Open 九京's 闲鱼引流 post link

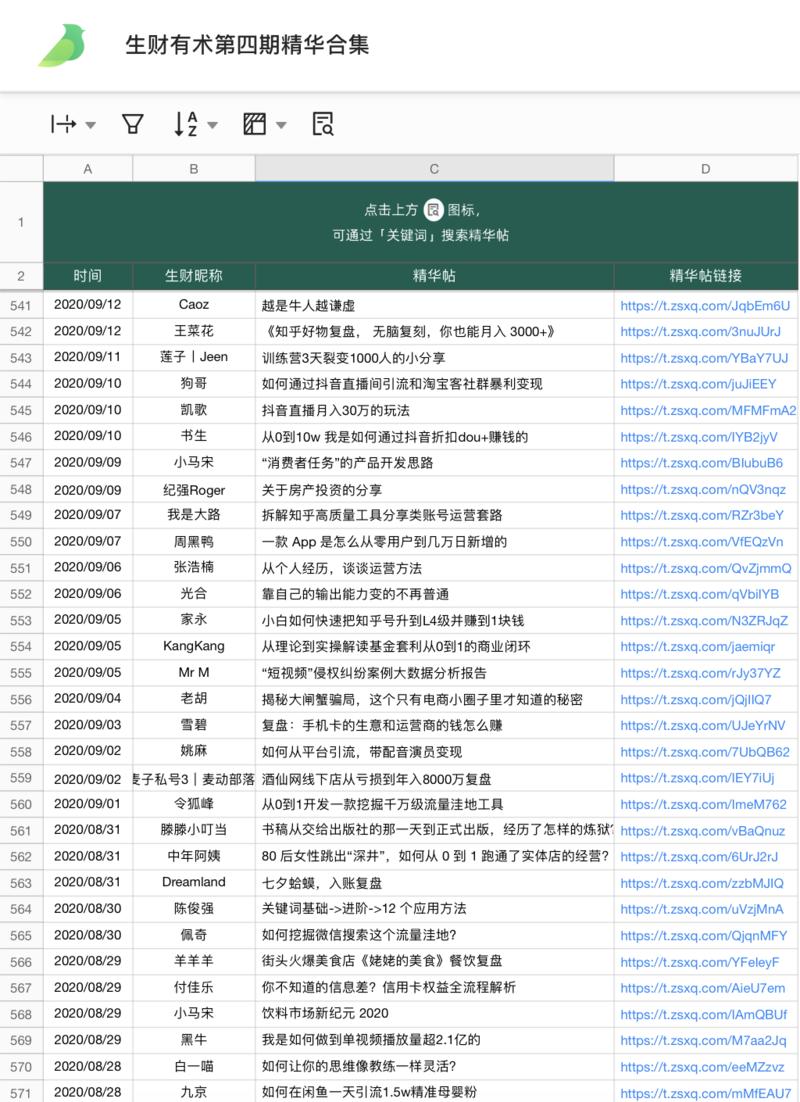point(706,1092)
